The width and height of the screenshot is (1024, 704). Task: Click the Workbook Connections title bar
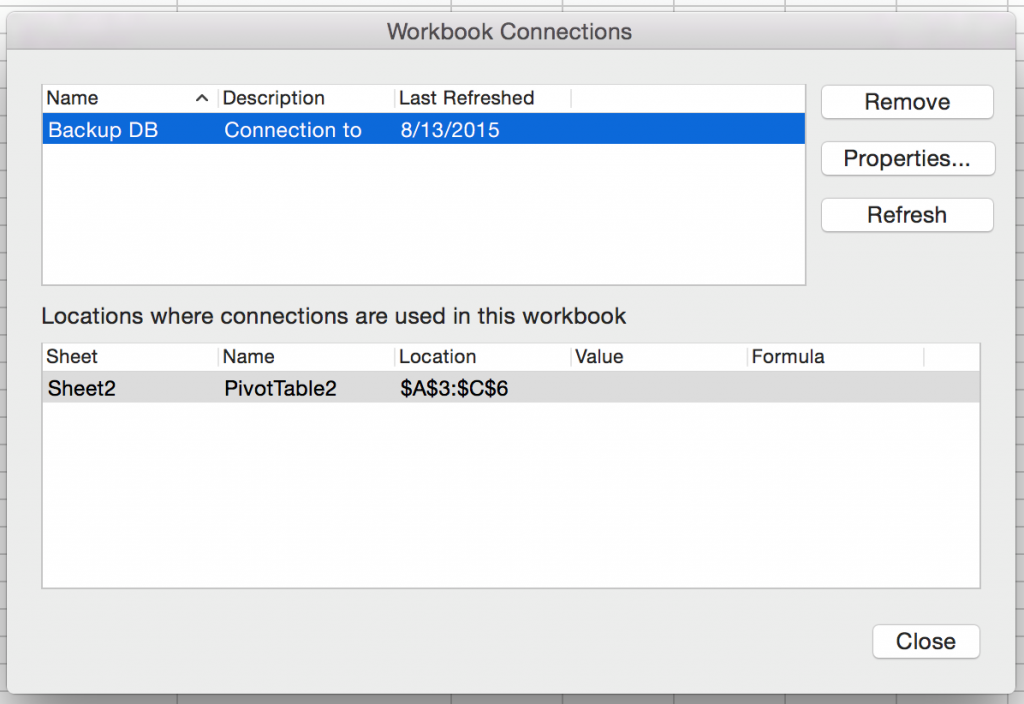coord(511,31)
